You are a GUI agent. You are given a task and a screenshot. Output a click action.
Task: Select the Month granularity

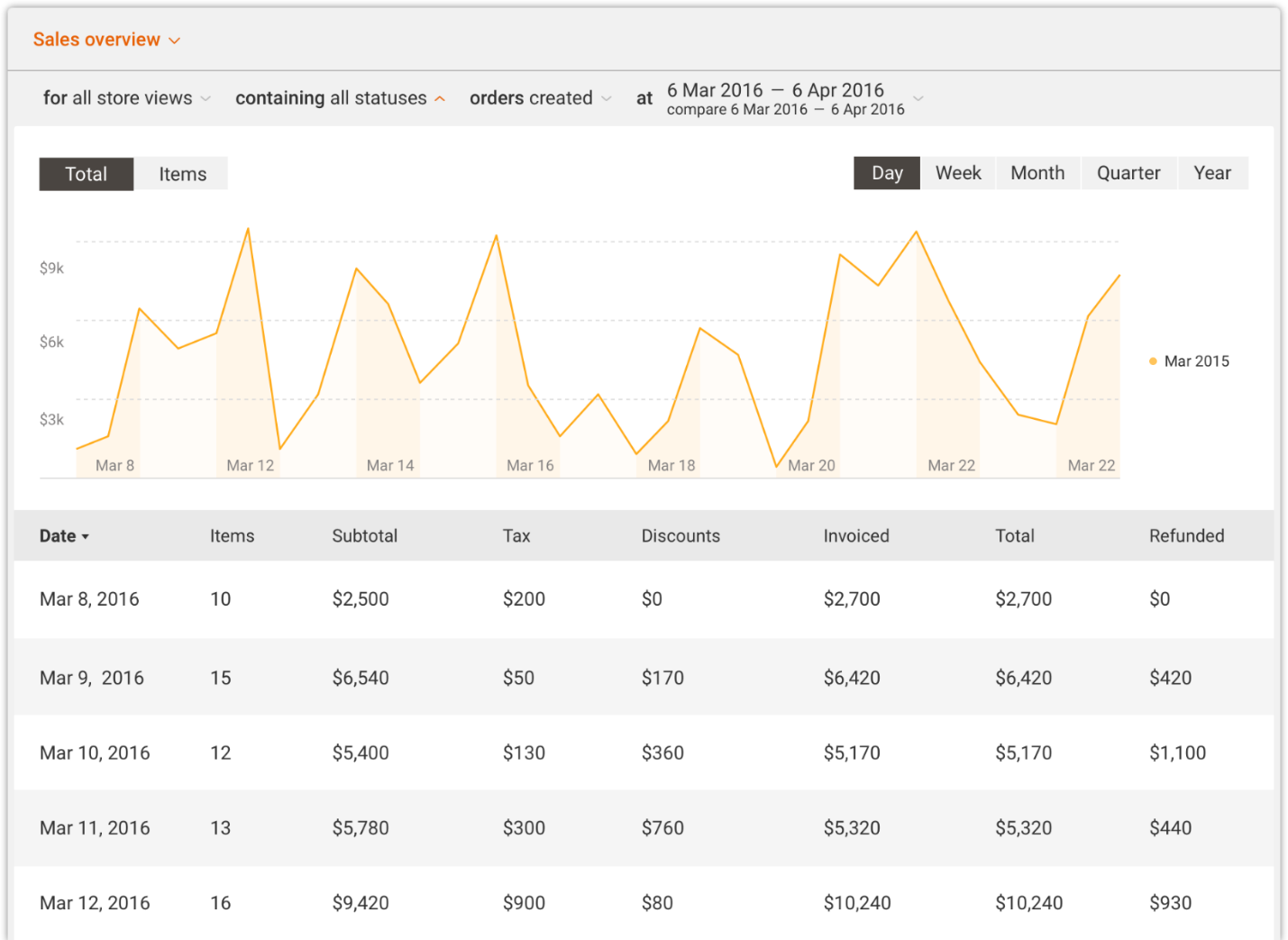coord(1037,173)
